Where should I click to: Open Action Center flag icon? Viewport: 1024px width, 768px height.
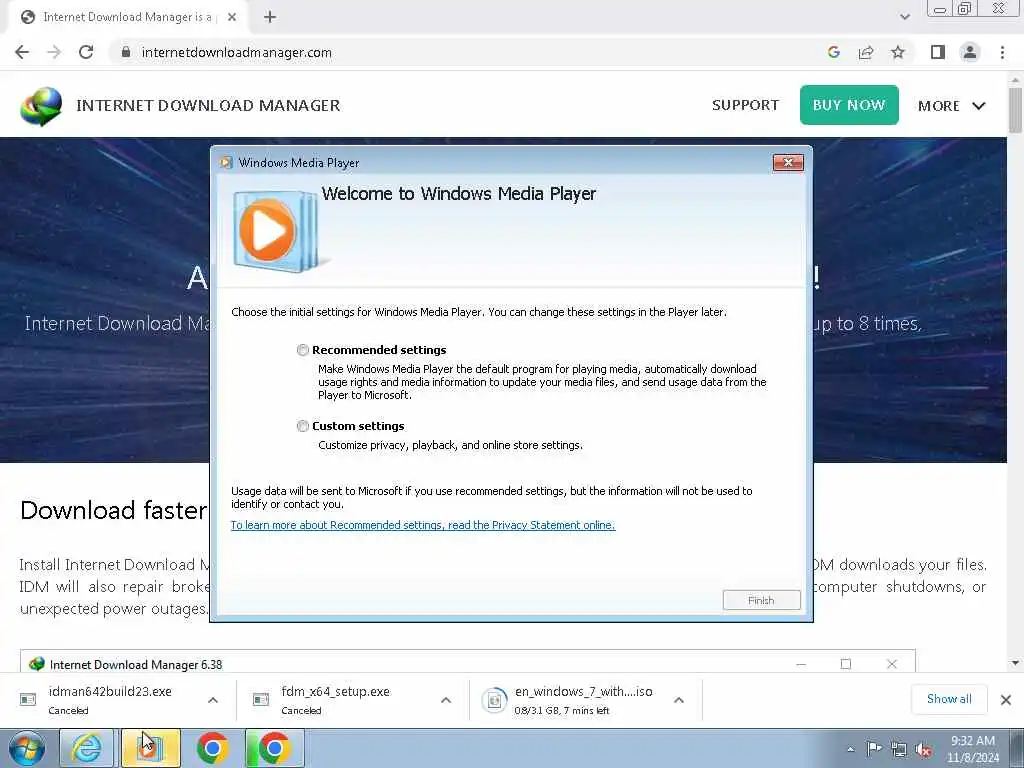point(874,749)
